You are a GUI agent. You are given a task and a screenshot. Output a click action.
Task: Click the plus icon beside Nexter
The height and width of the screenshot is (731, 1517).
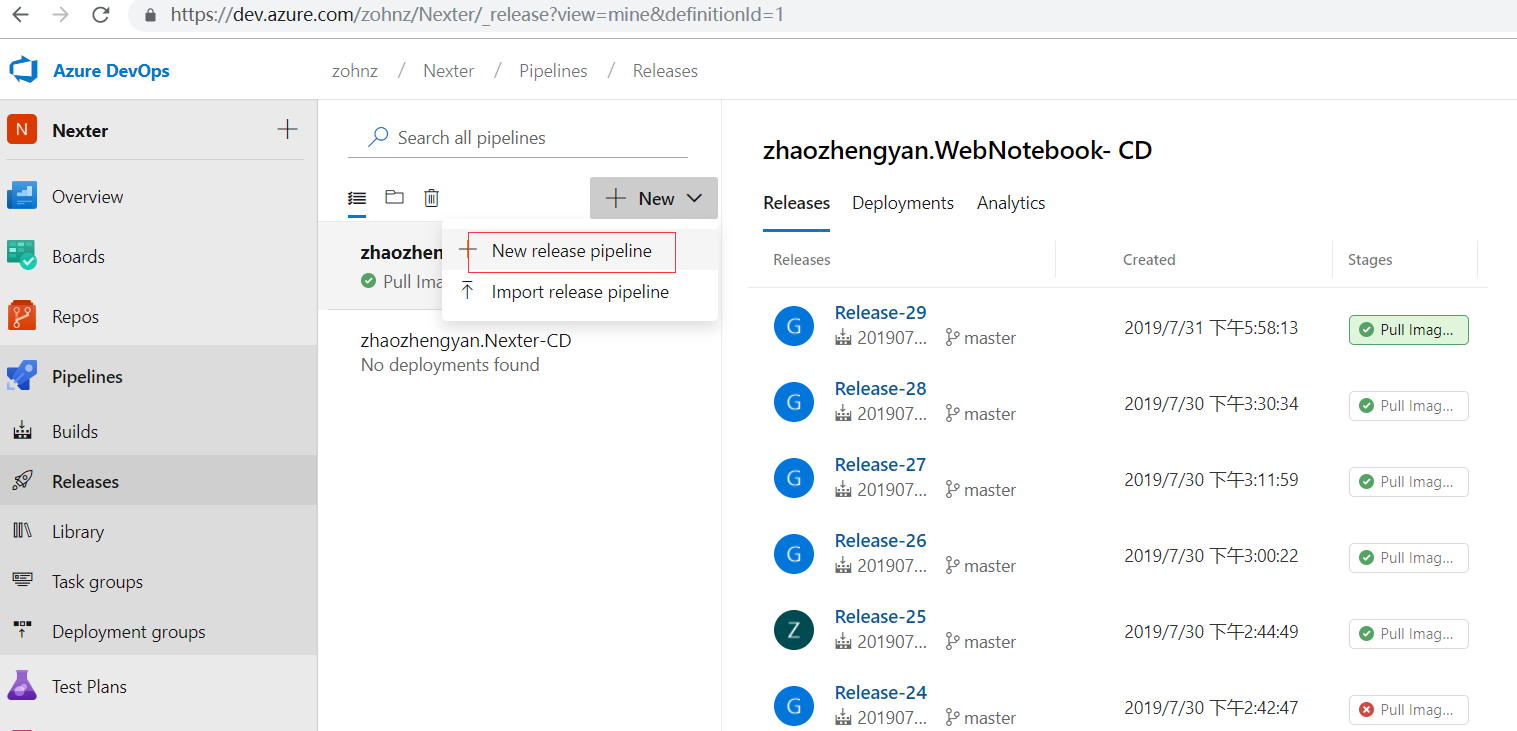point(287,129)
